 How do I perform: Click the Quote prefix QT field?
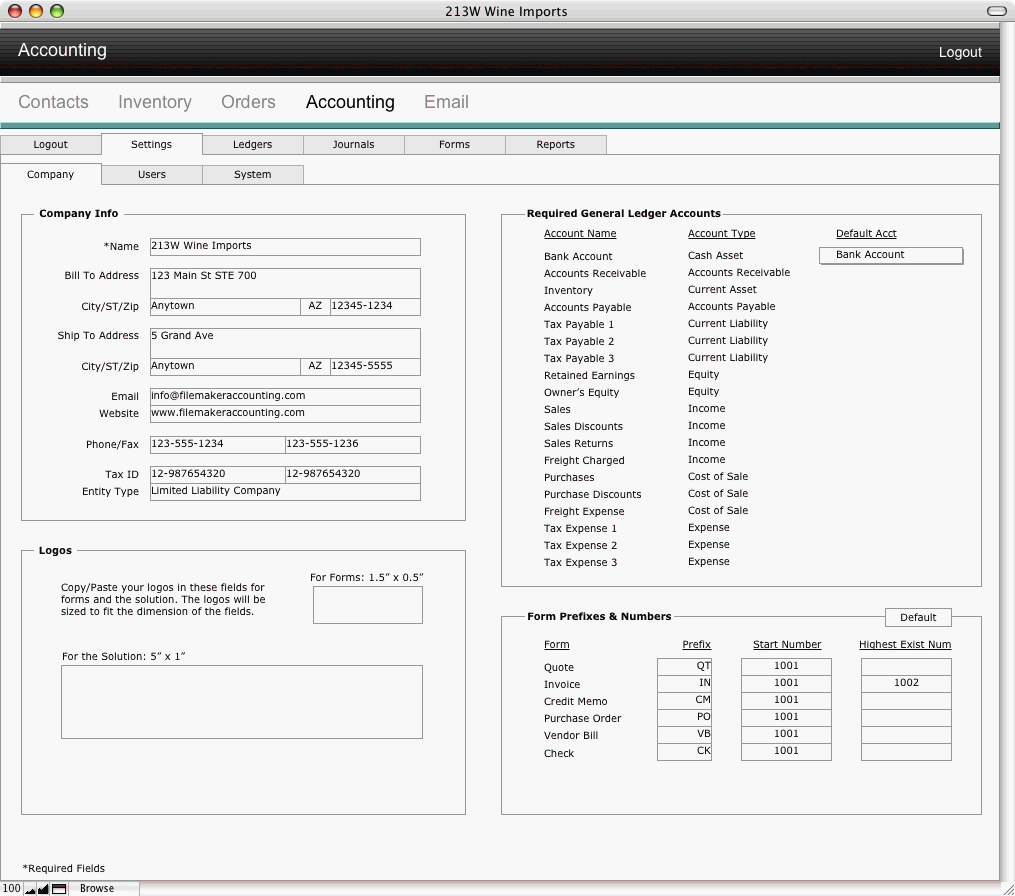coord(684,666)
